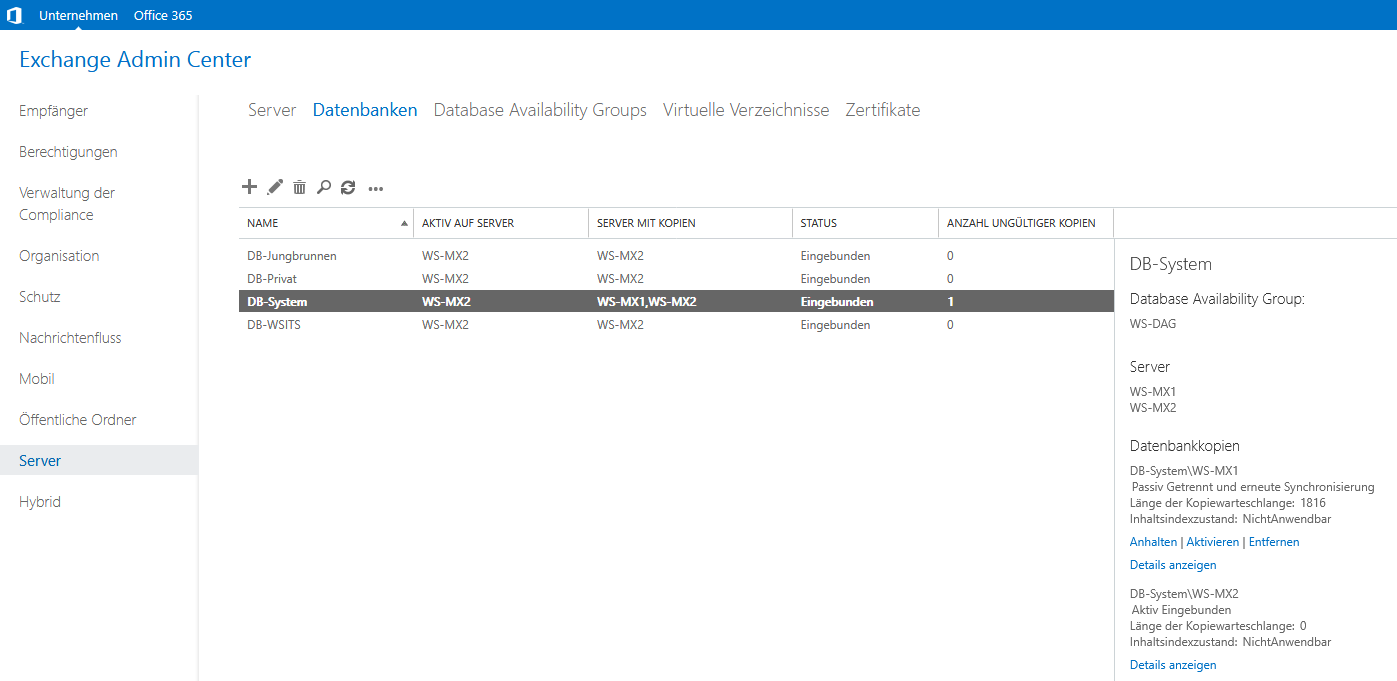
Task: Select the DB-Privat row
Action: pyautogui.click(x=676, y=279)
